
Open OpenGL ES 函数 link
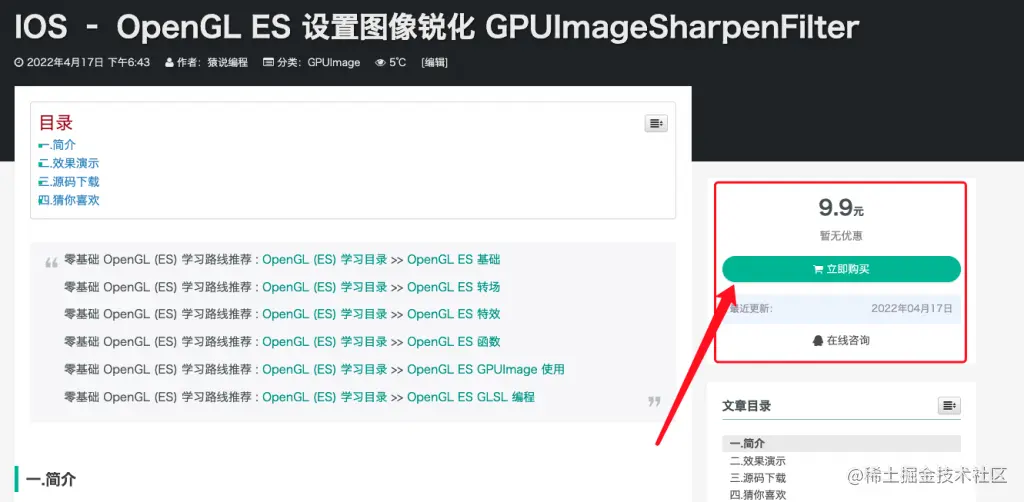[x=454, y=341]
